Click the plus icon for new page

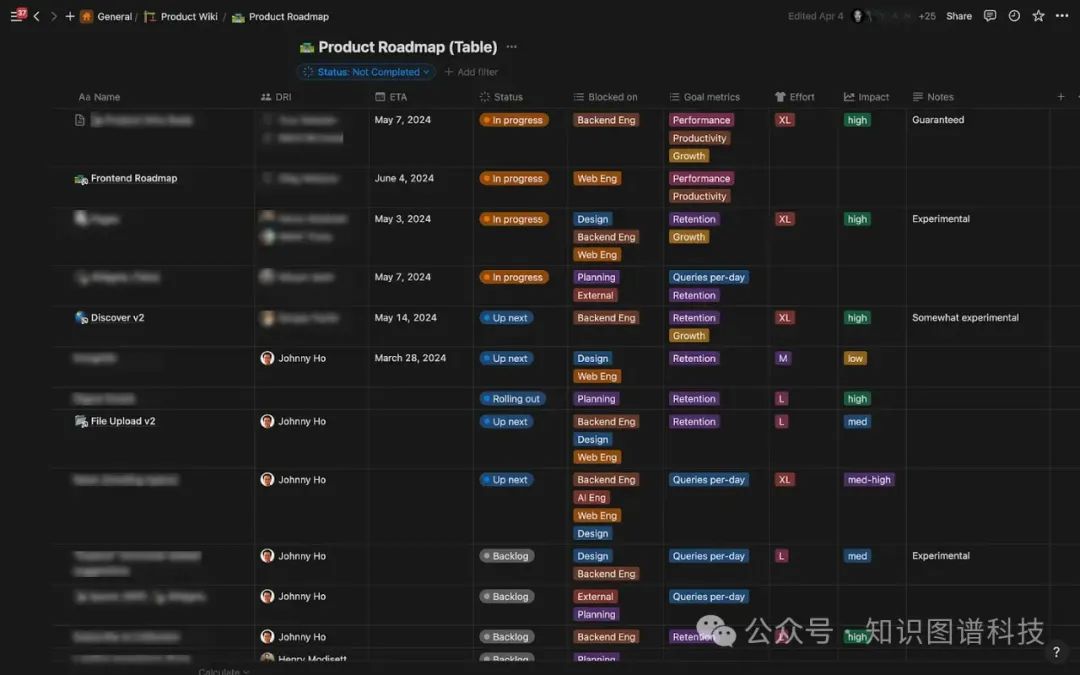point(70,16)
